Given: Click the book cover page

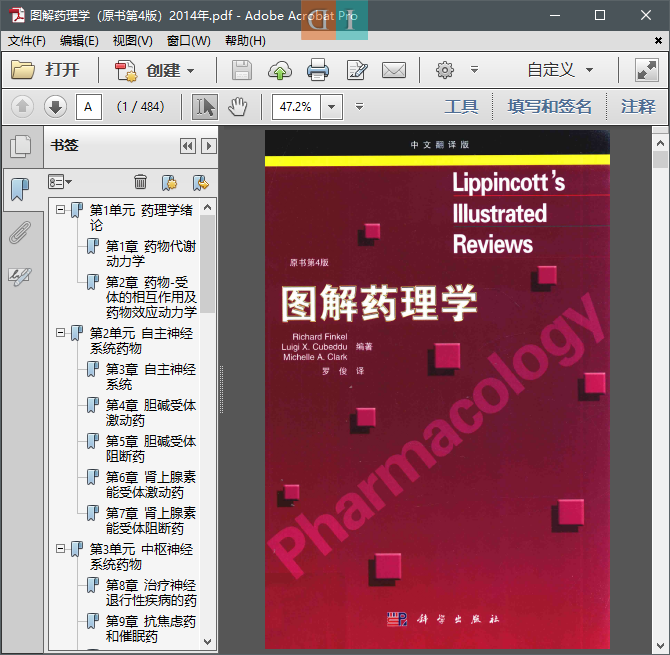Looking at the screenshot, I should tap(437, 389).
